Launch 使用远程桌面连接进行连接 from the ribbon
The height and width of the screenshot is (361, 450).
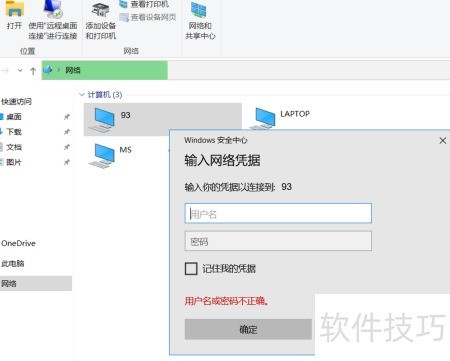click(x=53, y=20)
